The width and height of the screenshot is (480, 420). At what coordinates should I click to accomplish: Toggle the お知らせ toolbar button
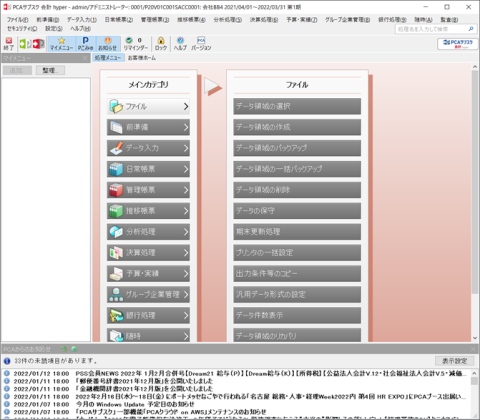(108, 44)
